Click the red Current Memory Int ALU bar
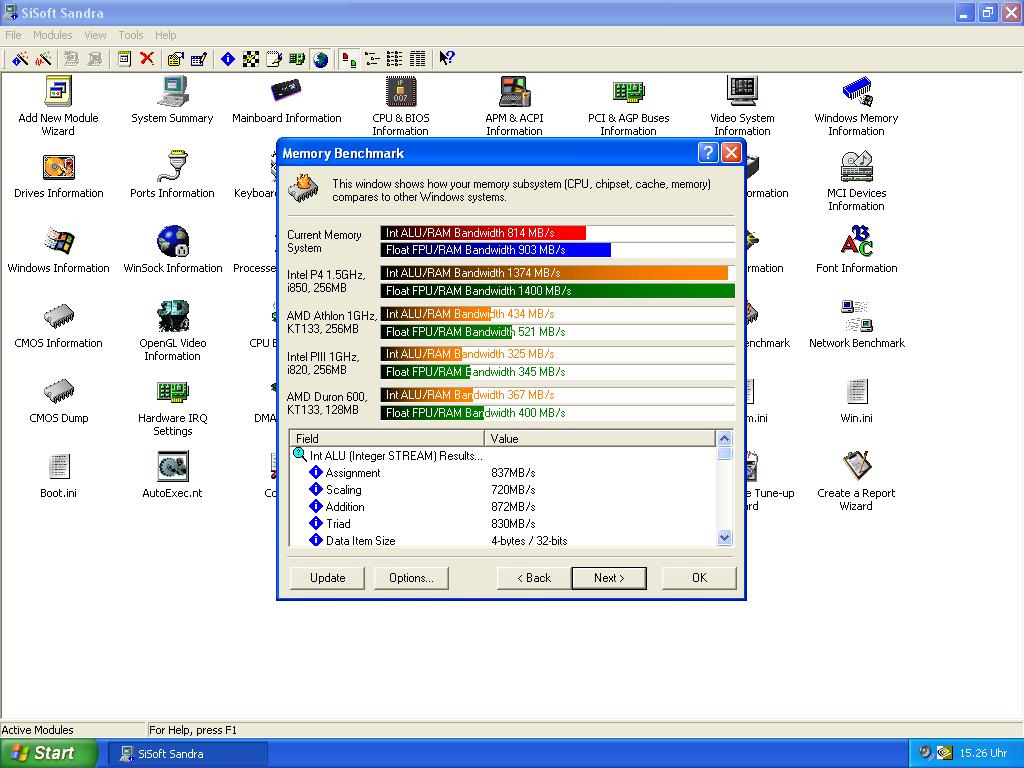This screenshot has height=768, width=1024. point(483,233)
